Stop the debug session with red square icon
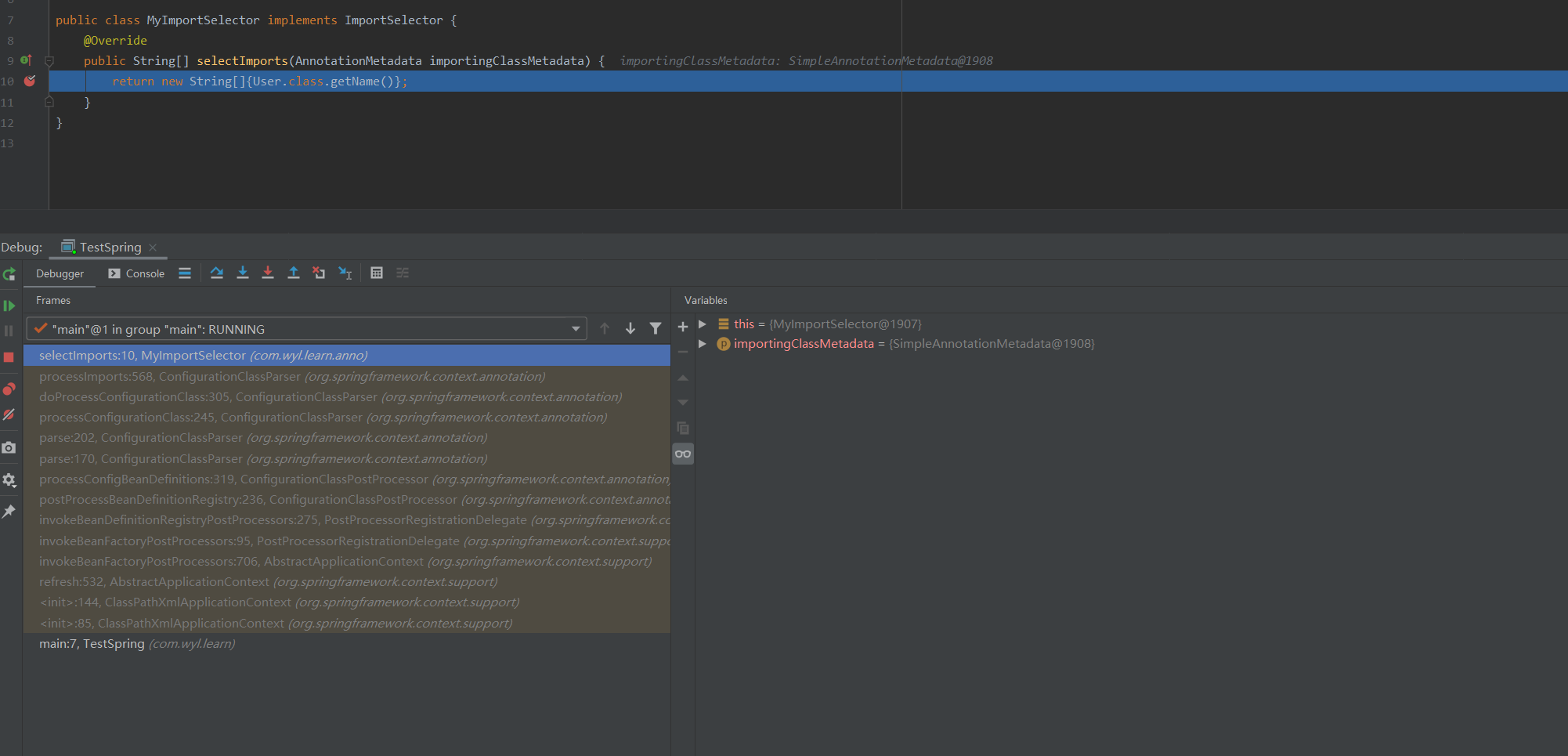Image resolution: width=1568 pixels, height=756 pixels. point(9,357)
